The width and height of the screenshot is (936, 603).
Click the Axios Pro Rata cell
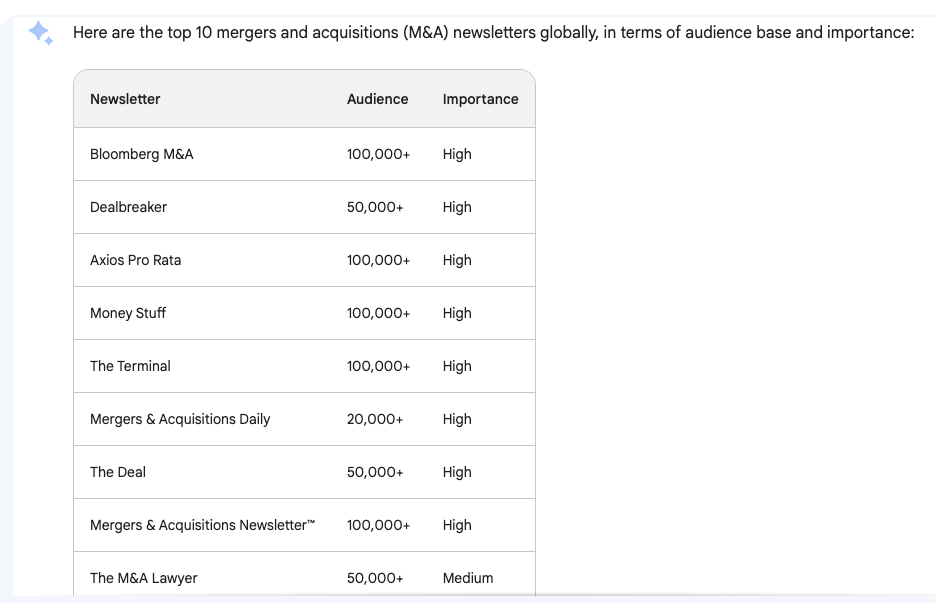pyautogui.click(x=136, y=260)
